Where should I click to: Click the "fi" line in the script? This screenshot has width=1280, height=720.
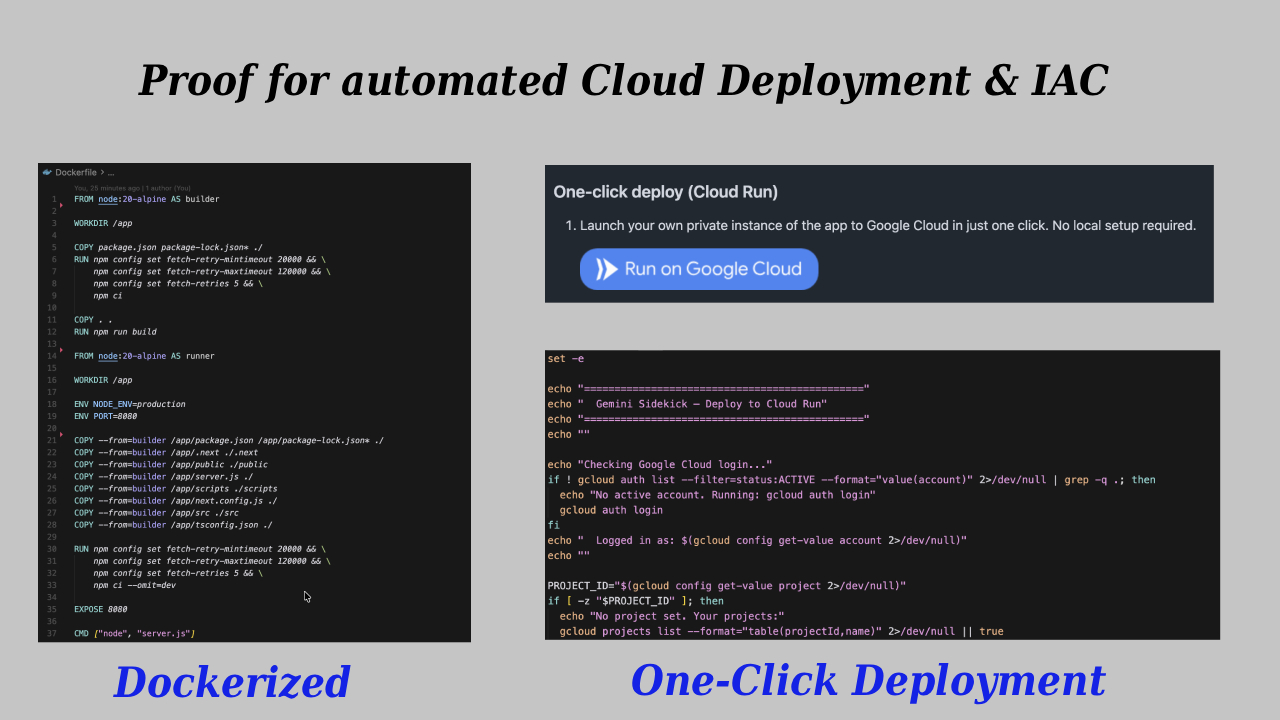click(x=553, y=525)
